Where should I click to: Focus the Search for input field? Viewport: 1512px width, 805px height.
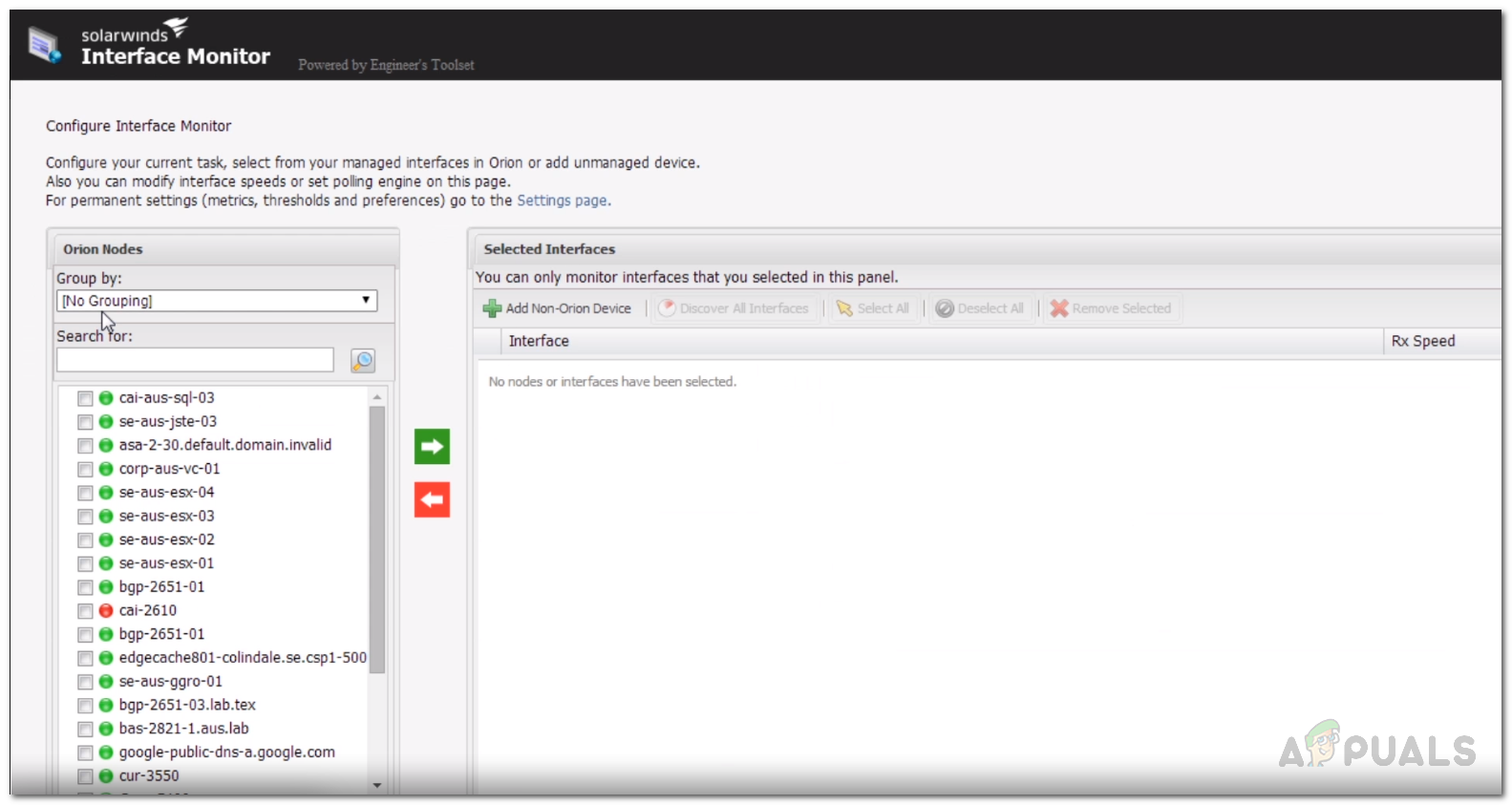click(x=195, y=360)
